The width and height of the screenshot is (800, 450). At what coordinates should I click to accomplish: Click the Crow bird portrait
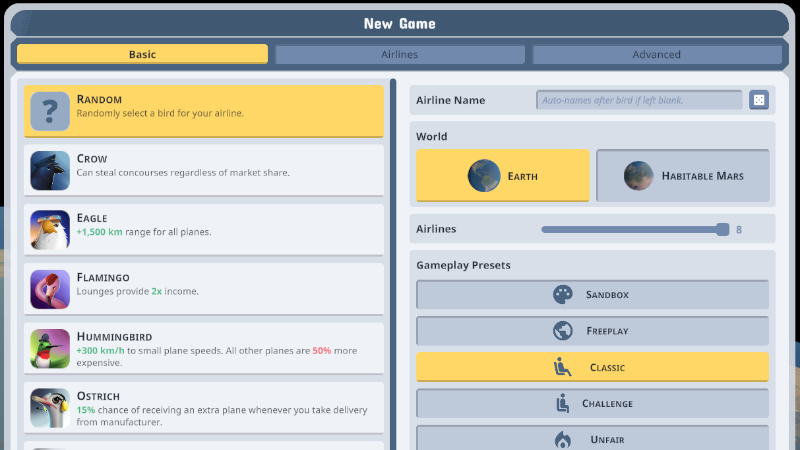click(49, 170)
